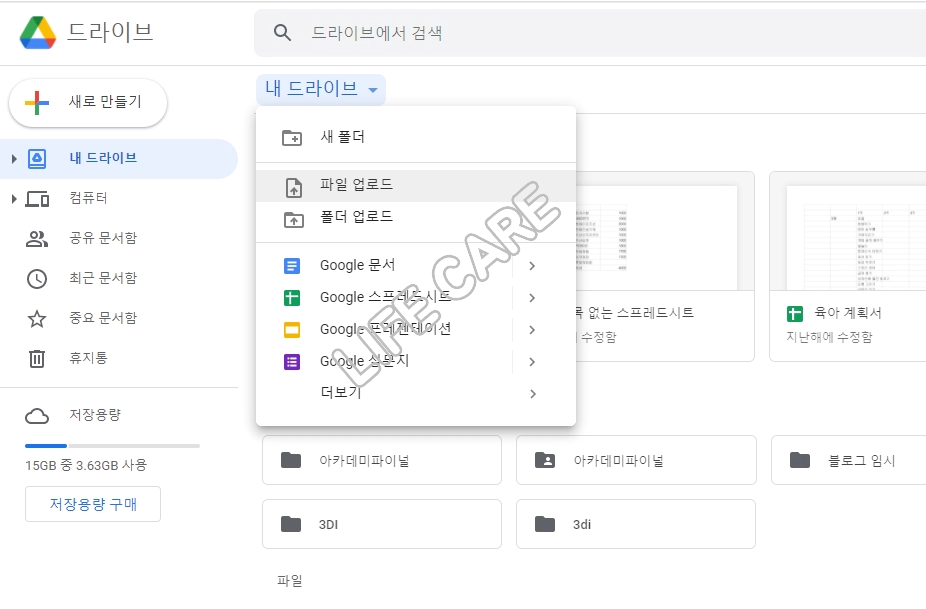Screen dimensions: 926x609
Task: Click the lowercase 3di folder icon
Action: [x=544, y=524]
